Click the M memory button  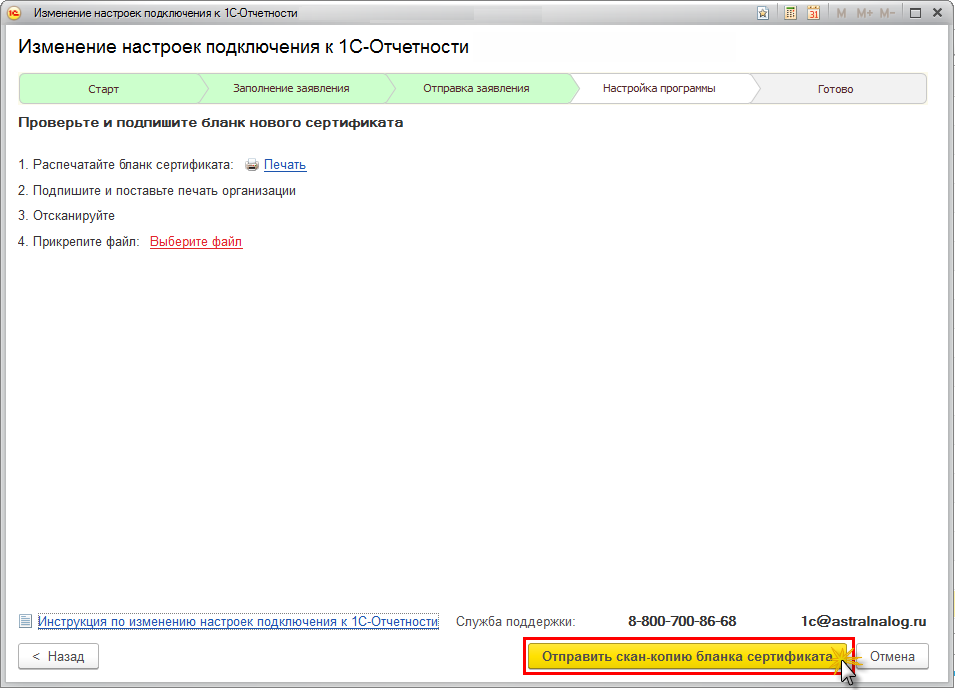[x=841, y=13]
